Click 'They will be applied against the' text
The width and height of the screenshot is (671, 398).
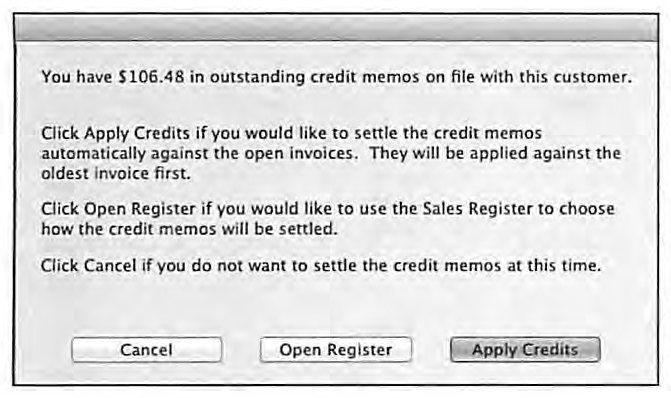point(495,153)
